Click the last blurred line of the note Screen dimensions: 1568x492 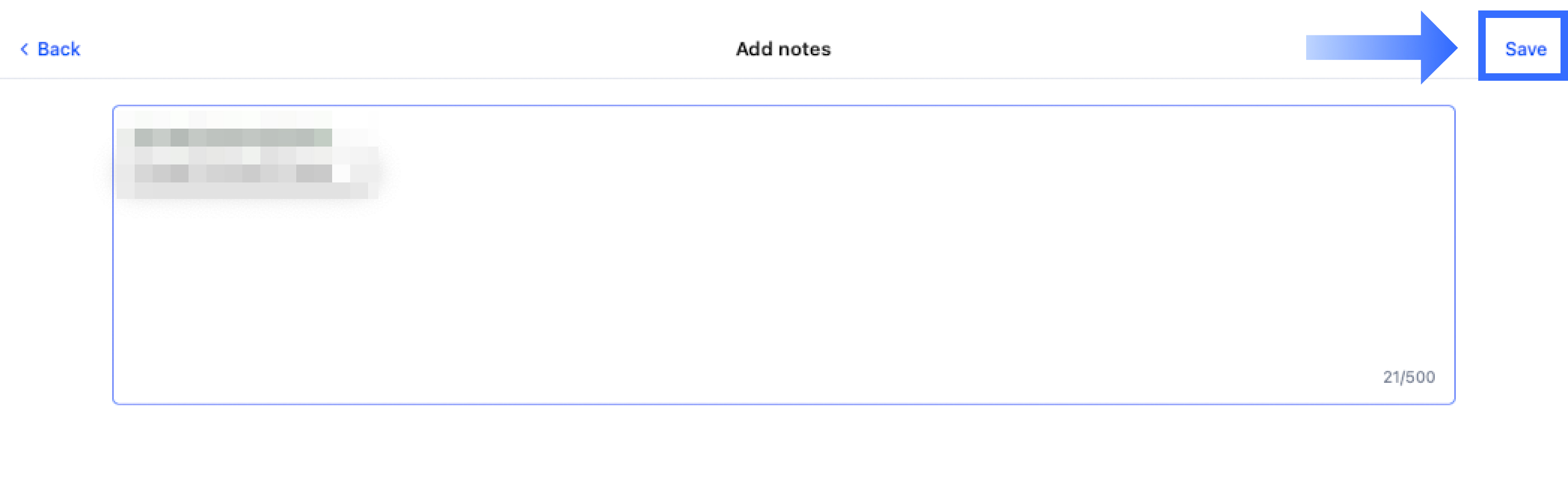pyautogui.click(x=243, y=191)
